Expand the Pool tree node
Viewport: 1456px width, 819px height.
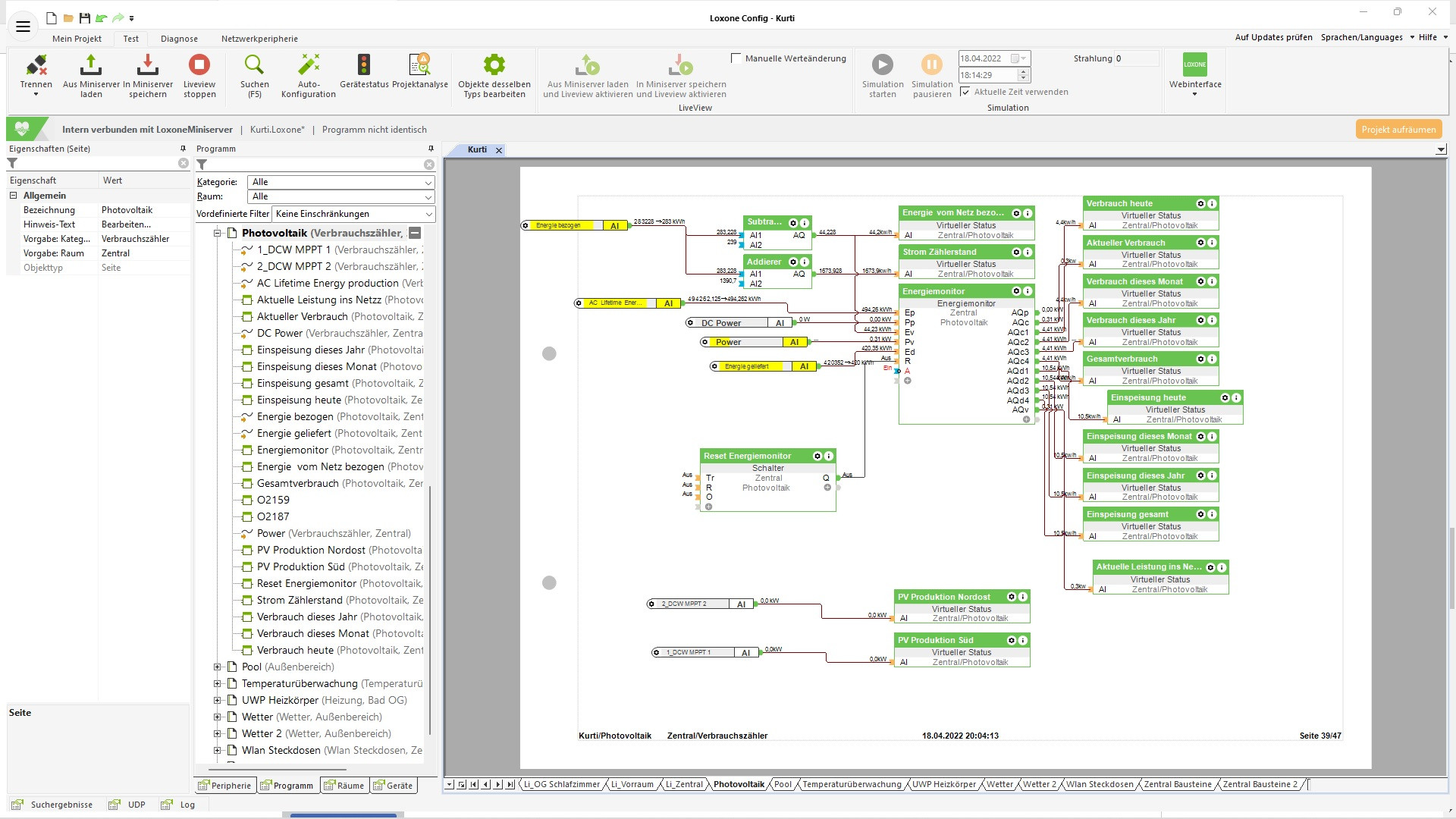point(218,667)
